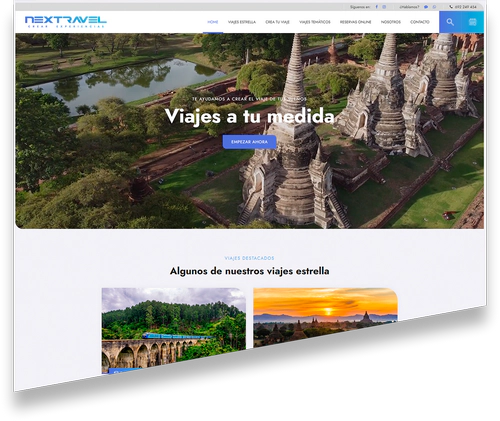Open the VIAJES ESTRELLA menu
This screenshot has width=500, height=421.
[242, 22]
